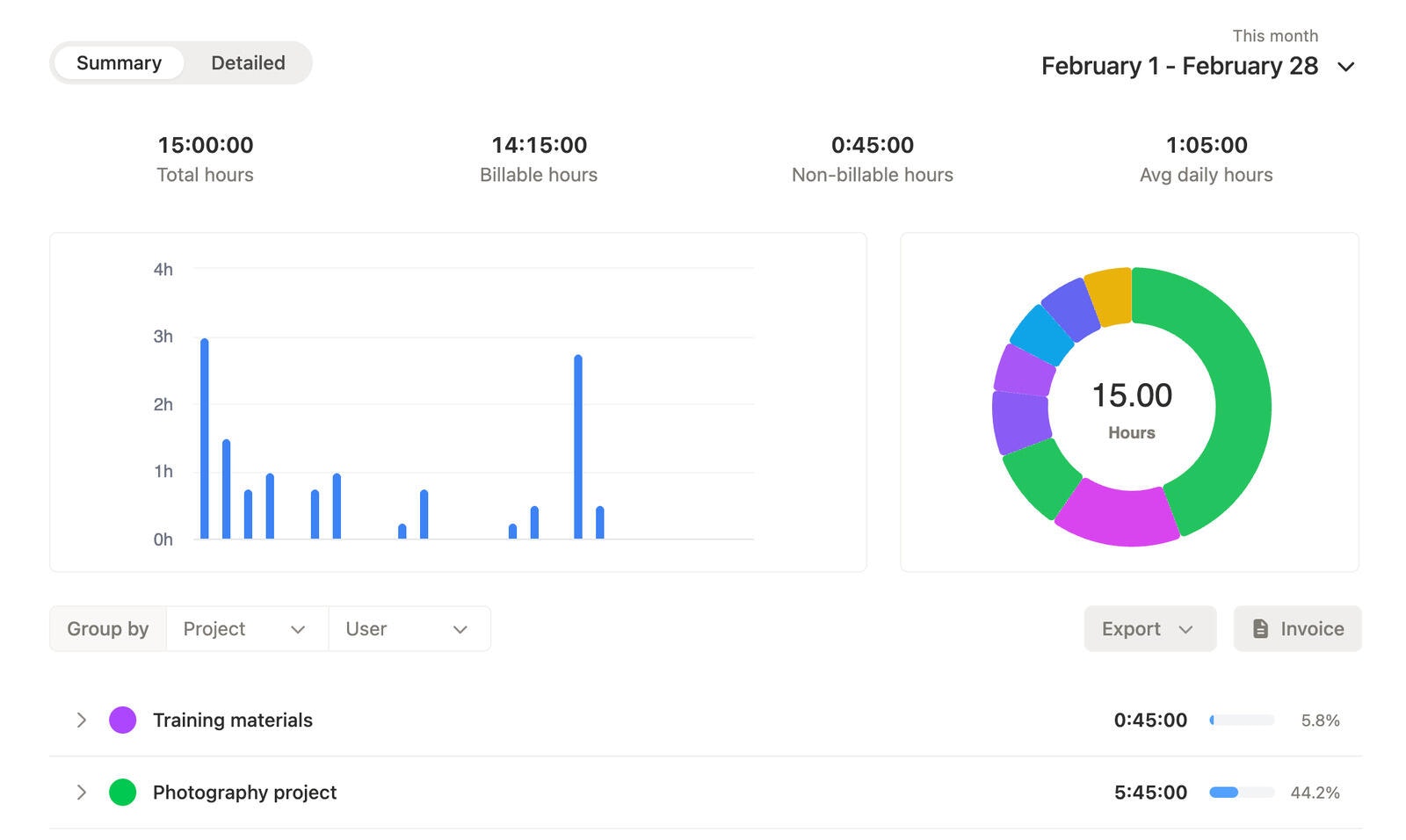The height and width of the screenshot is (840, 1406).
Task: Expand the Training materials row
Action: point(81,720)
